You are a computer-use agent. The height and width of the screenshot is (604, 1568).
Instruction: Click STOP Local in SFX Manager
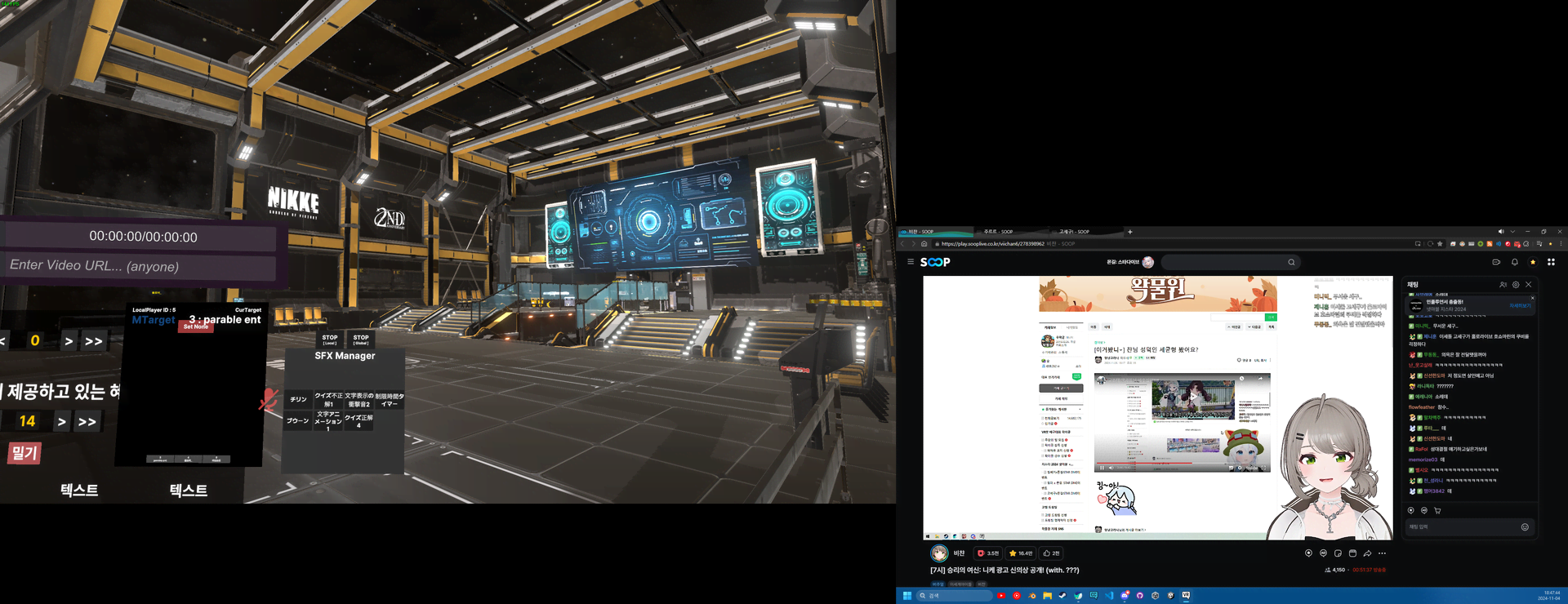(x=330, y=340)
